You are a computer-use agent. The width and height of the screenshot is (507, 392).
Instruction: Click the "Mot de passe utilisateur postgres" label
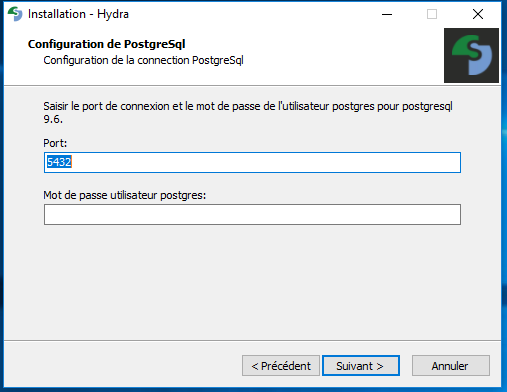(x=125, y=195)
